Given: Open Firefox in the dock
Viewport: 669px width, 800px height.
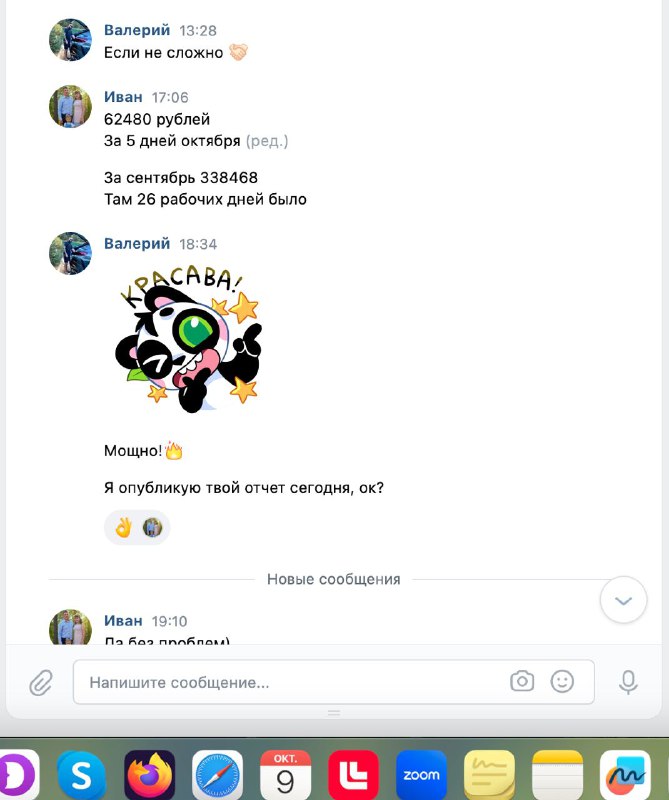Looking at the screenshot, I should point(150,775).
